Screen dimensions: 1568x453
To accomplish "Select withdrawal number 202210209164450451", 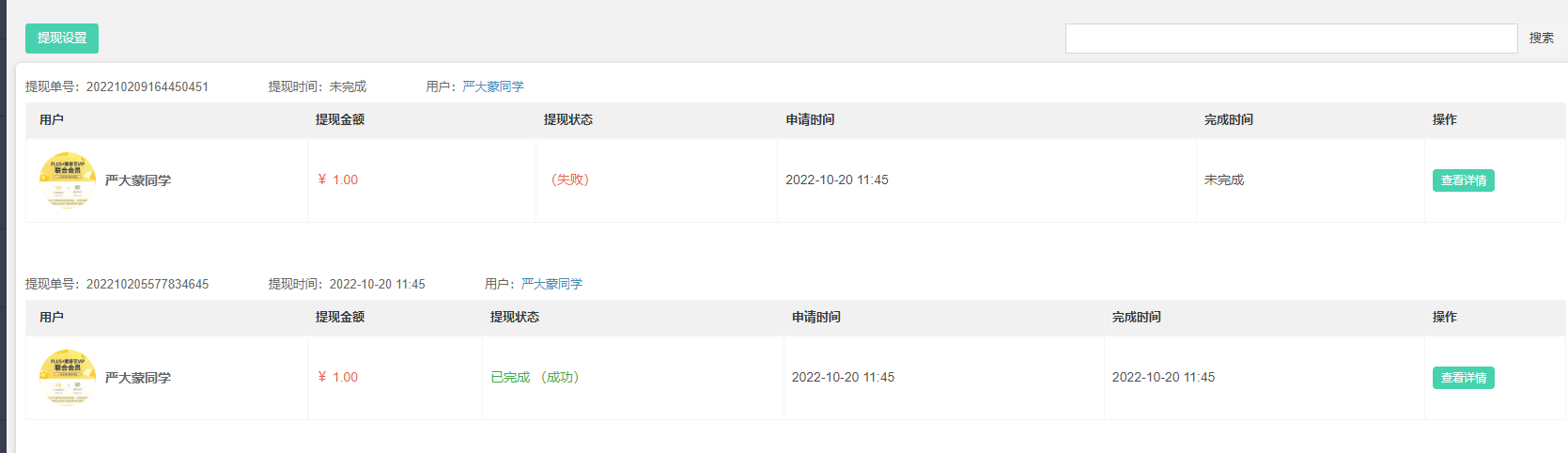I will [x=147, y=86].
